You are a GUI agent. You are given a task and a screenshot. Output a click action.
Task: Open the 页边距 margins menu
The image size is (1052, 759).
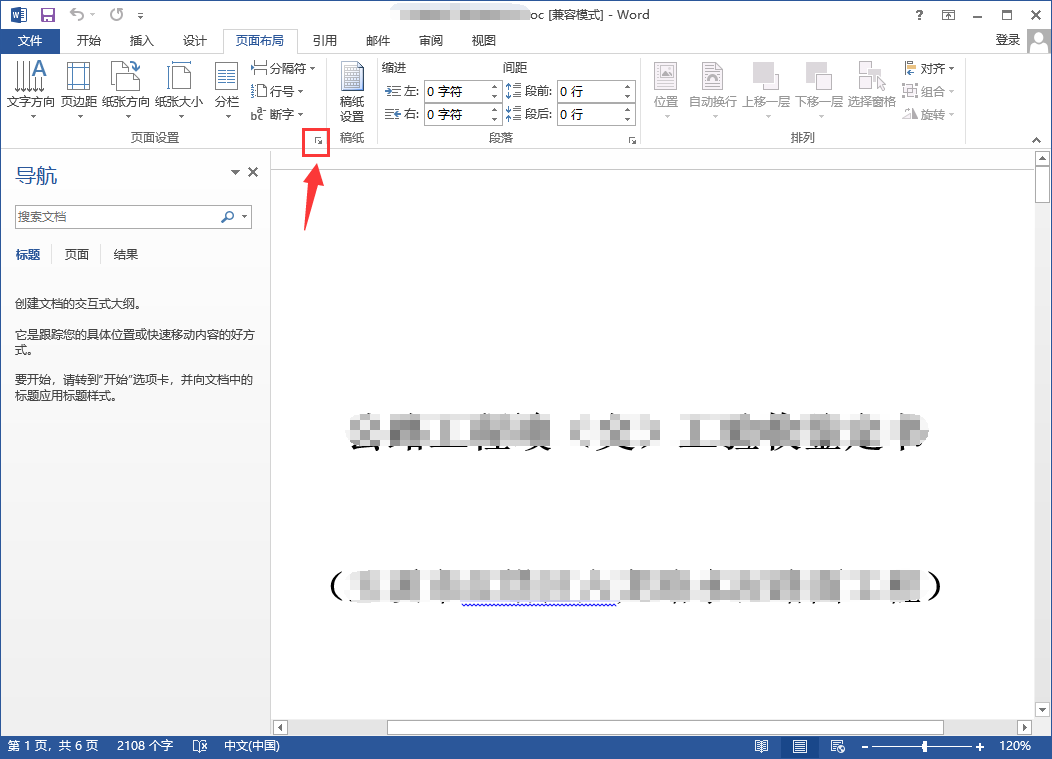click(78, 89)
